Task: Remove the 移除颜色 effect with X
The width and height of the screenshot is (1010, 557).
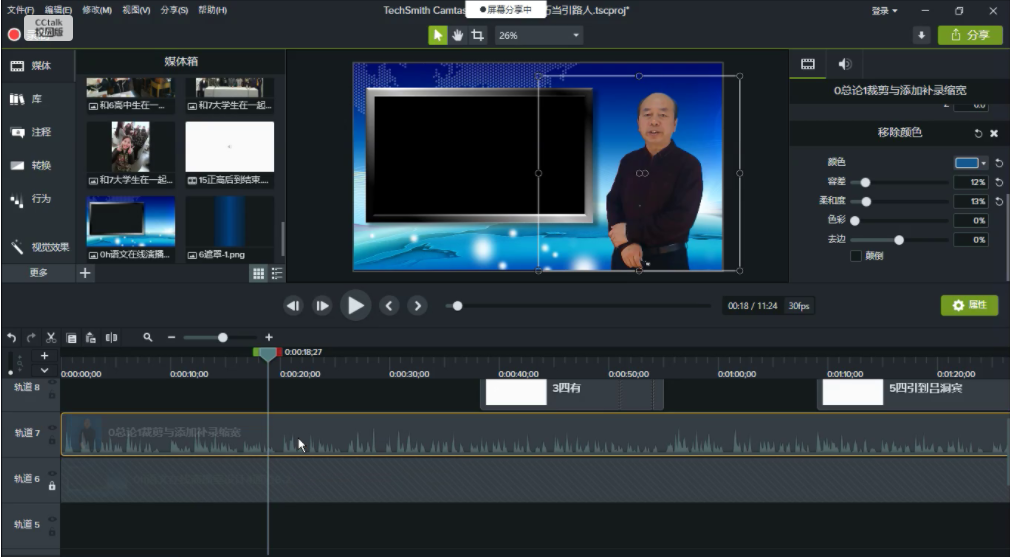Action: tap(994, 133)
